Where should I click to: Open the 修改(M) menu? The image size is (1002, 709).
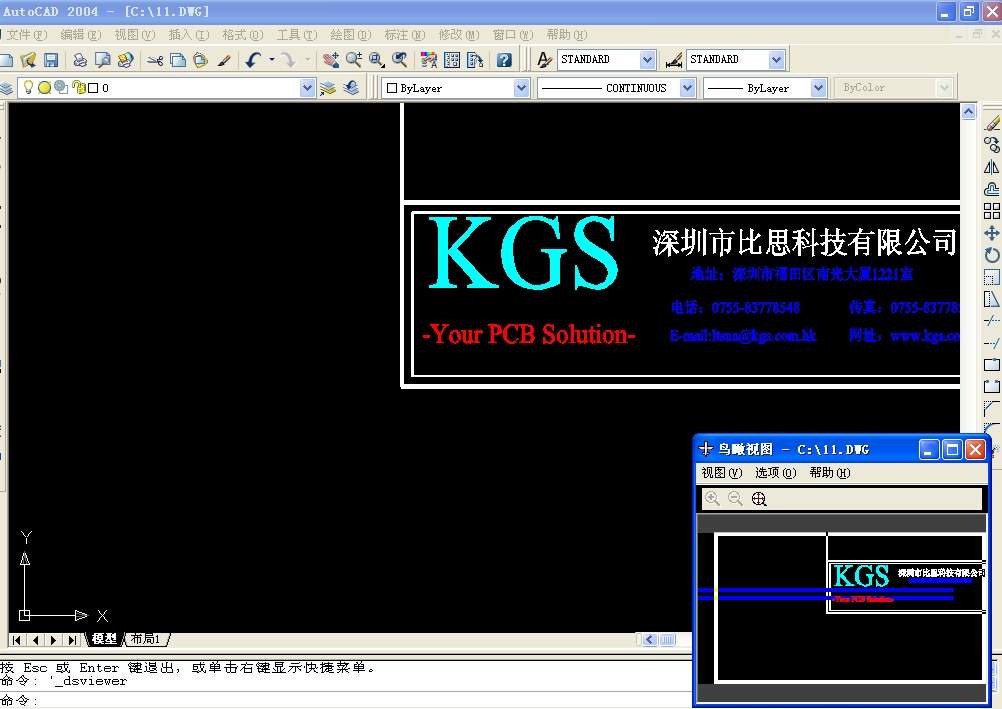point(459,35)
